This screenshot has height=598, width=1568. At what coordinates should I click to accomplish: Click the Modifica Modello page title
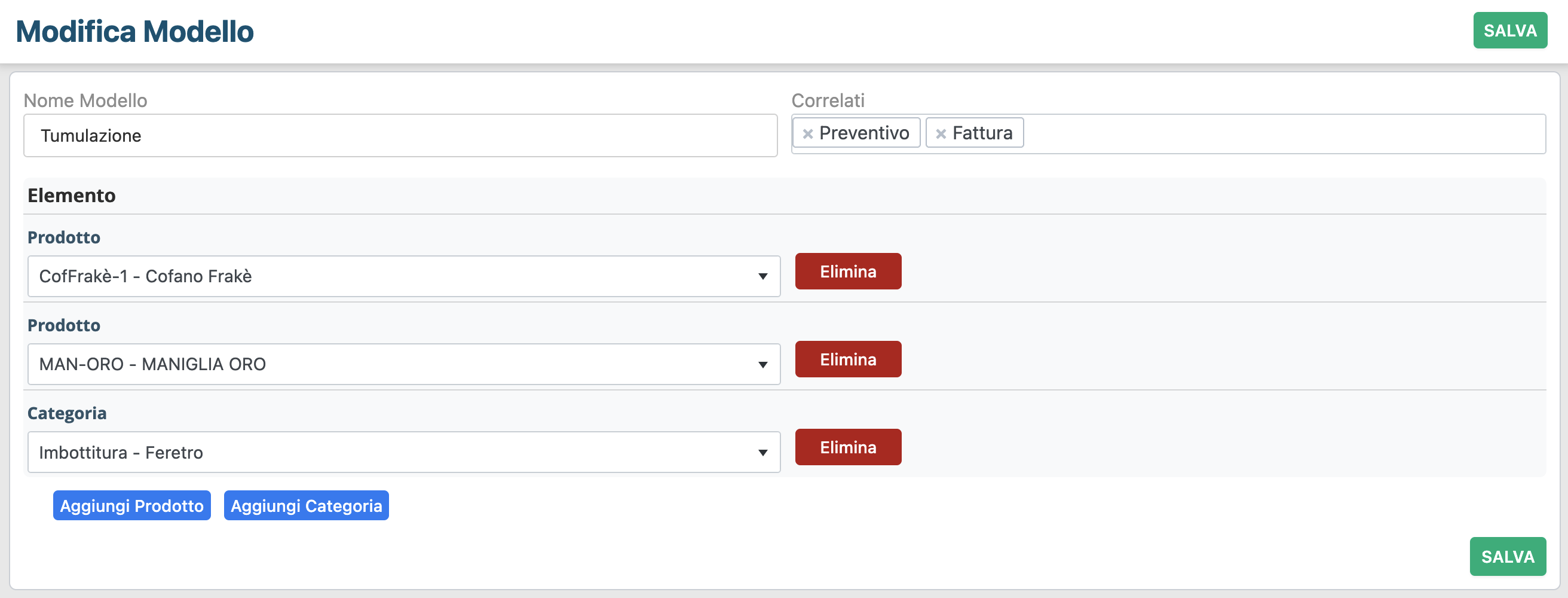coord(134,32)
